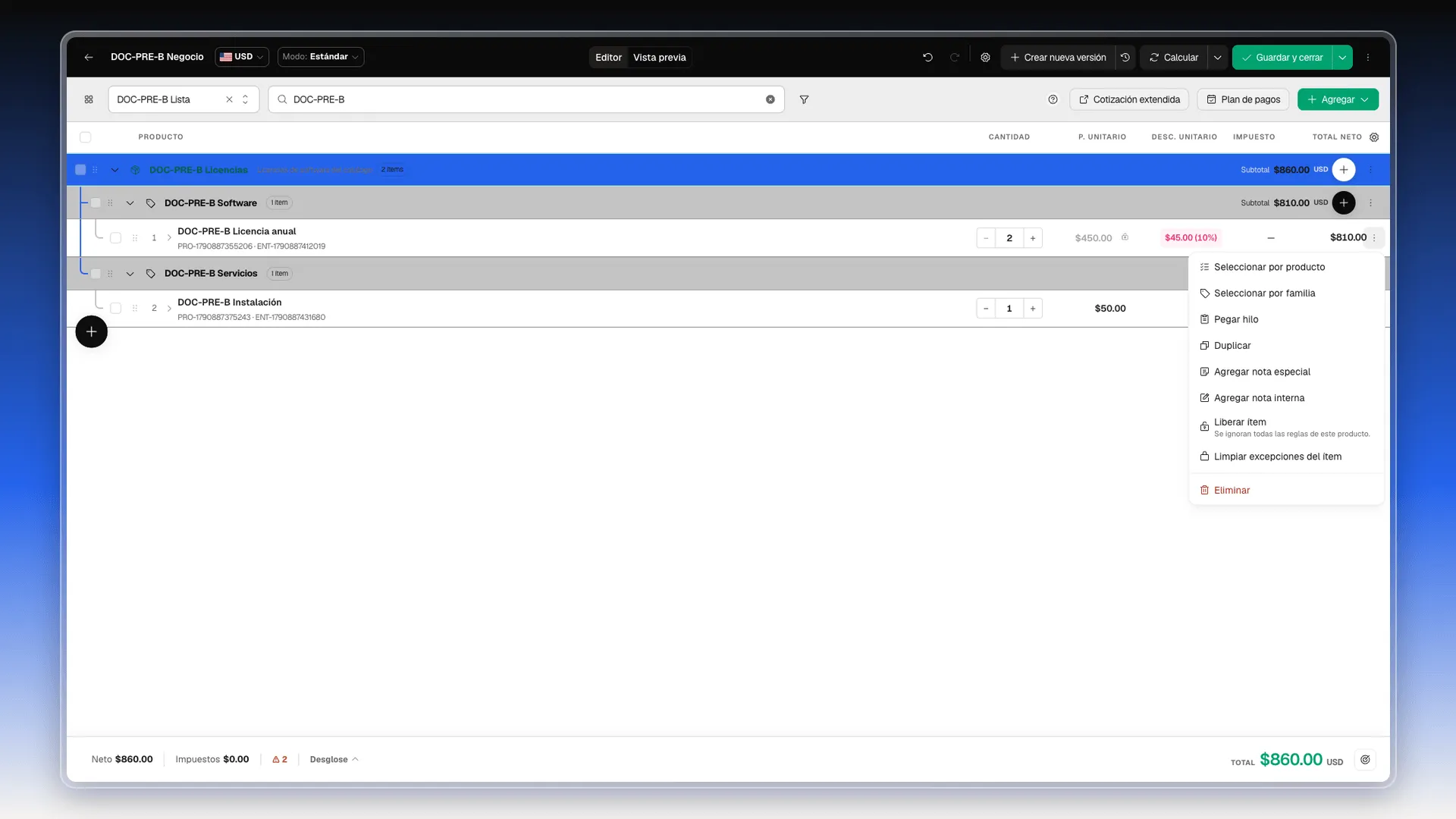Open three-dot menu on Software row
This screenshot has height=819, width=1456.
pyautogui.click(x=1370, y=202)
